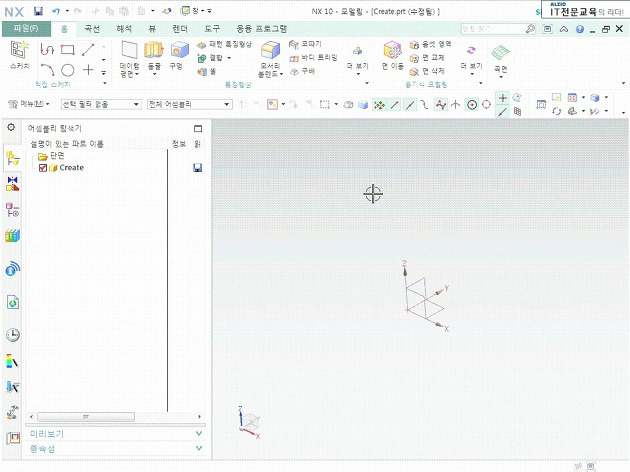Screen dimensions: 630x472
Task: Launch the Edge Blend (모서리 블렌드) tool
Action: tap(270, 59)
